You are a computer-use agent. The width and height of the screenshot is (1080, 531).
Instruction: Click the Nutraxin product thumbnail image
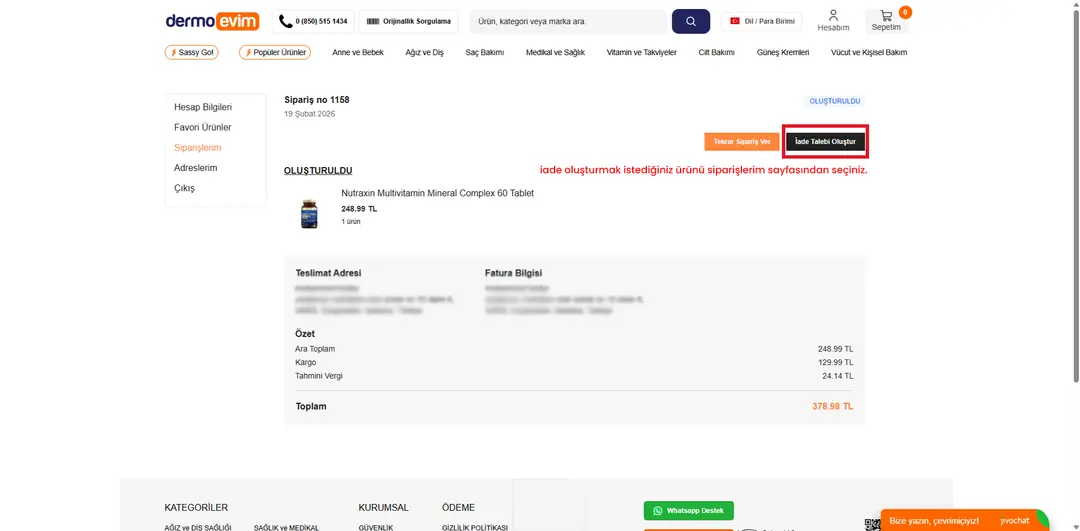point(309,213)
